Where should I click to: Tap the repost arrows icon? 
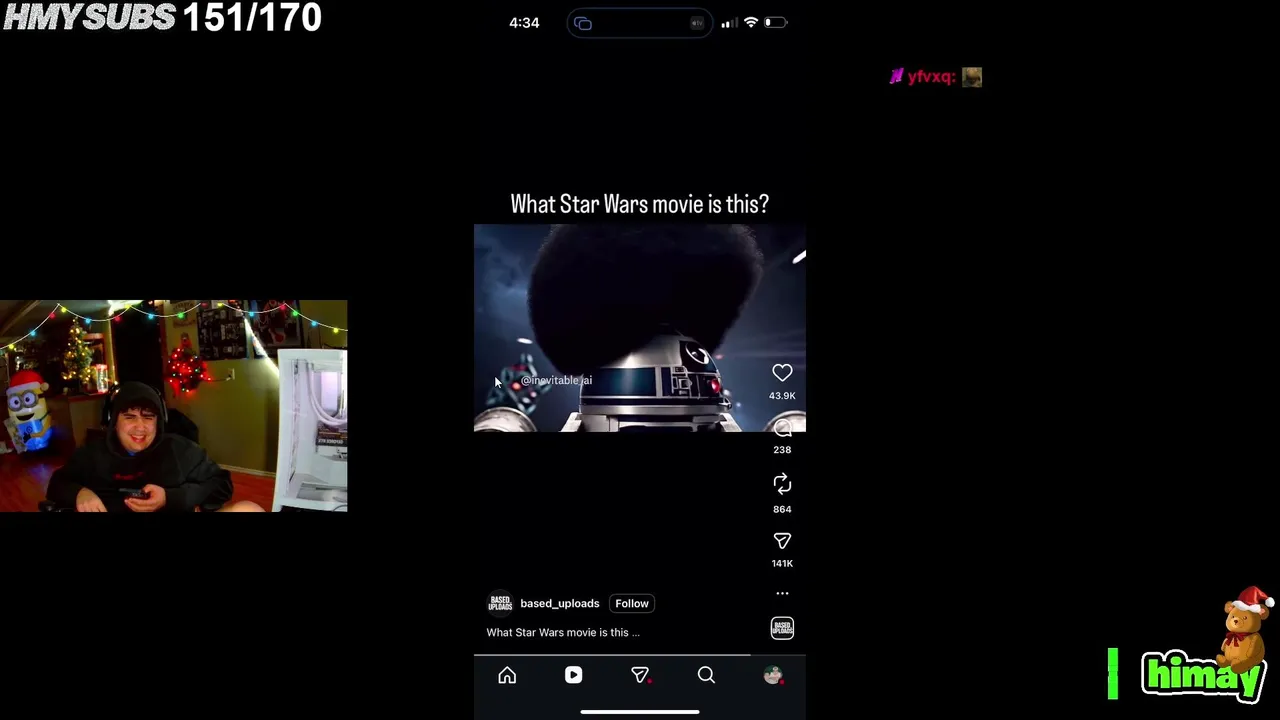tap(782, 484)
